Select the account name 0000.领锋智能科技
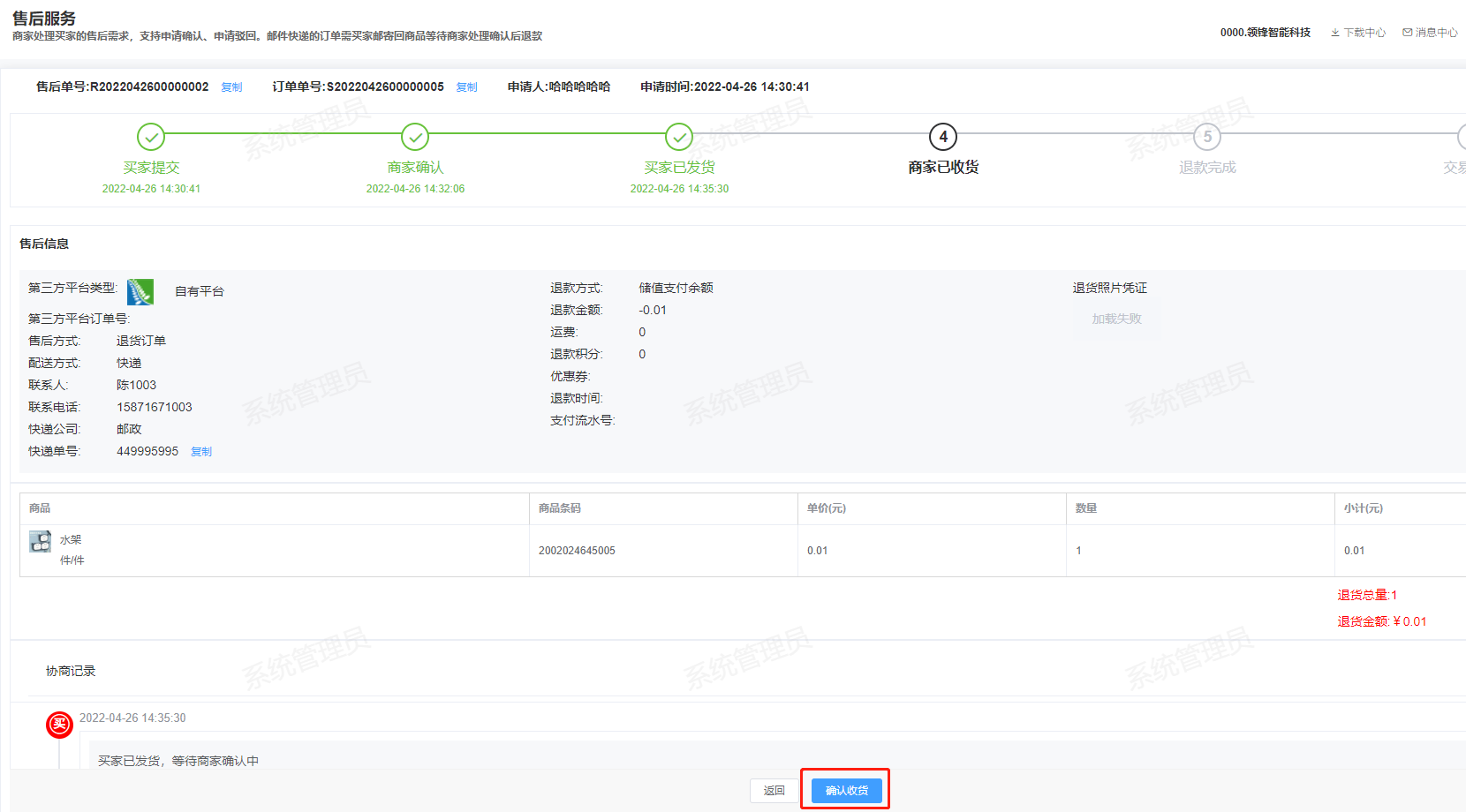Image resolution: width=1466 pixels, height=812 pixels. [x=1266, y=33]
